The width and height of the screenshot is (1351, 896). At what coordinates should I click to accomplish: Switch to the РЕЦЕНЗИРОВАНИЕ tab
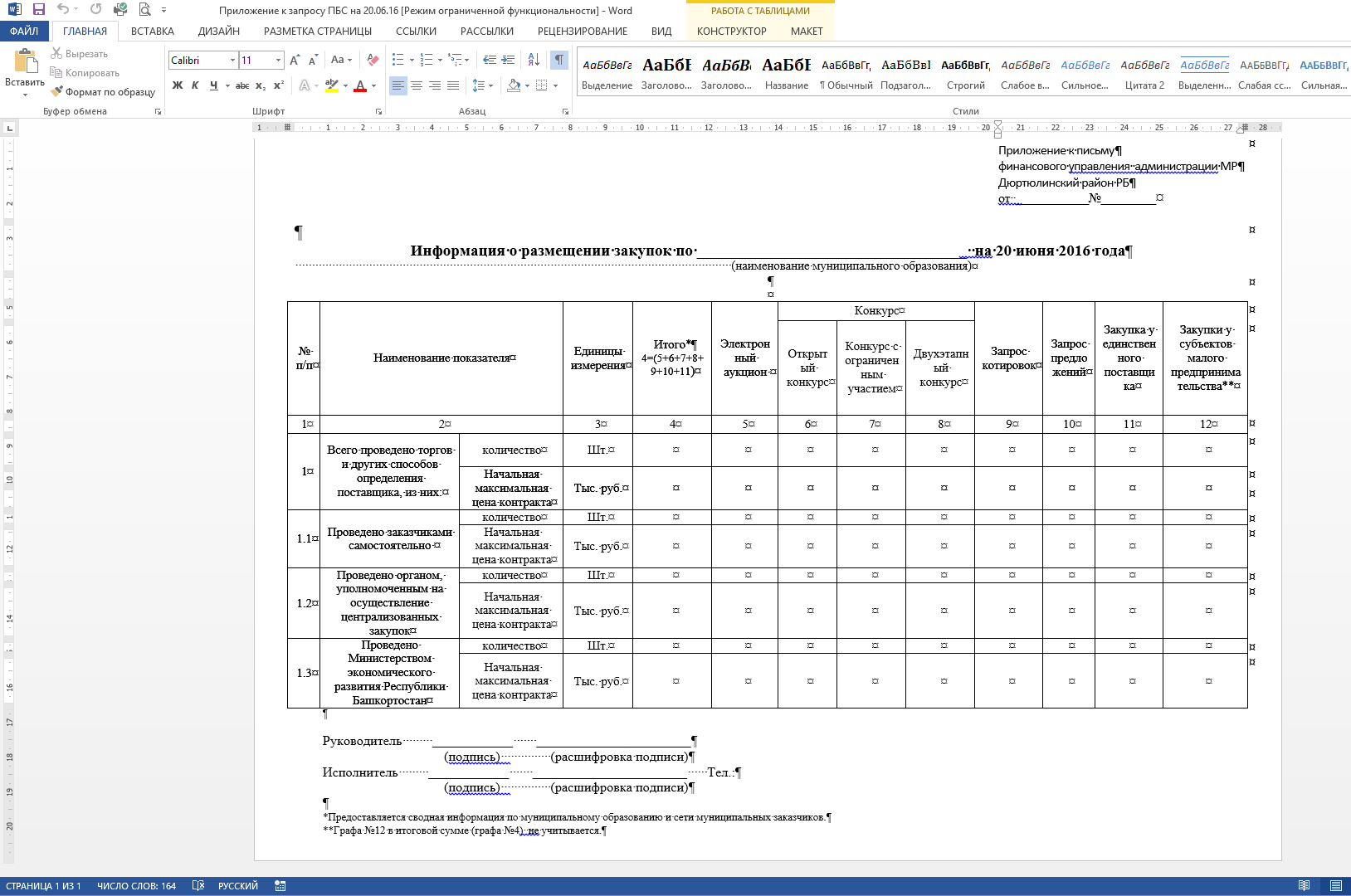coord(582,32)
